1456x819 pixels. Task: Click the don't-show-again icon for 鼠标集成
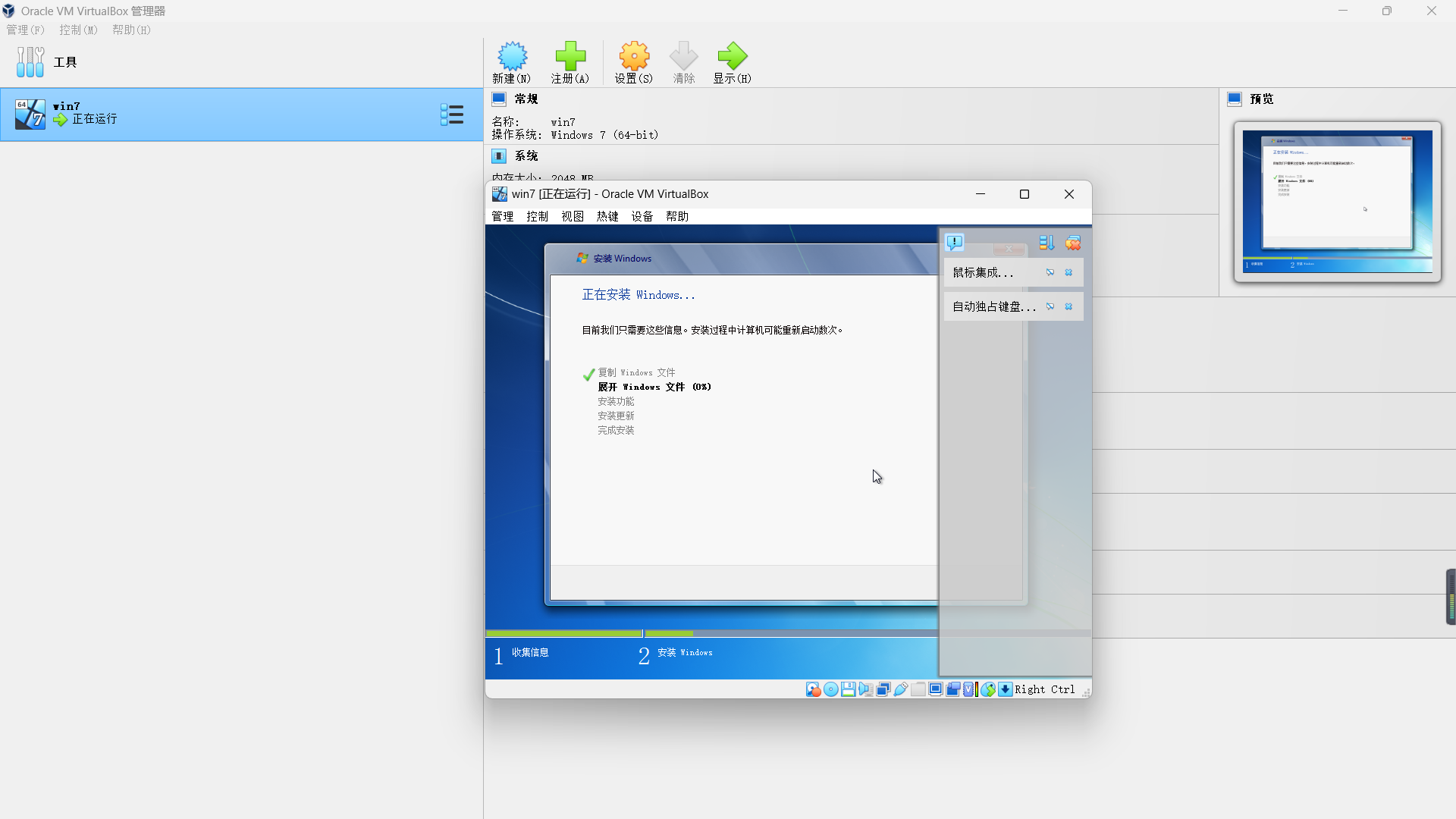[1050, 272]
